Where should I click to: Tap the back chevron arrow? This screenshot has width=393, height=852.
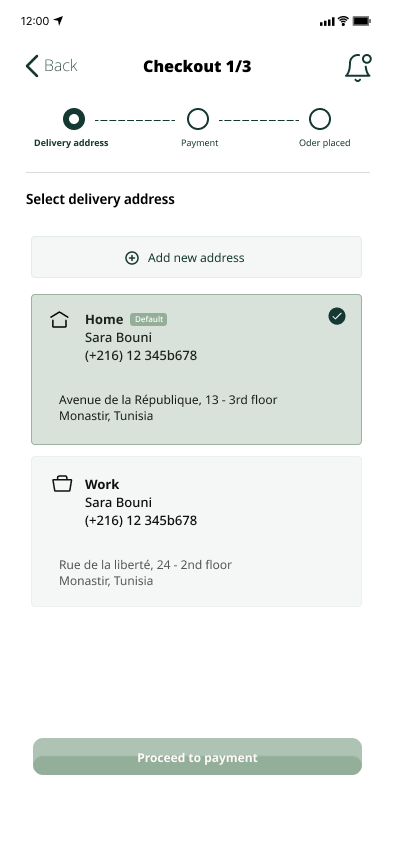click(32, 66)
